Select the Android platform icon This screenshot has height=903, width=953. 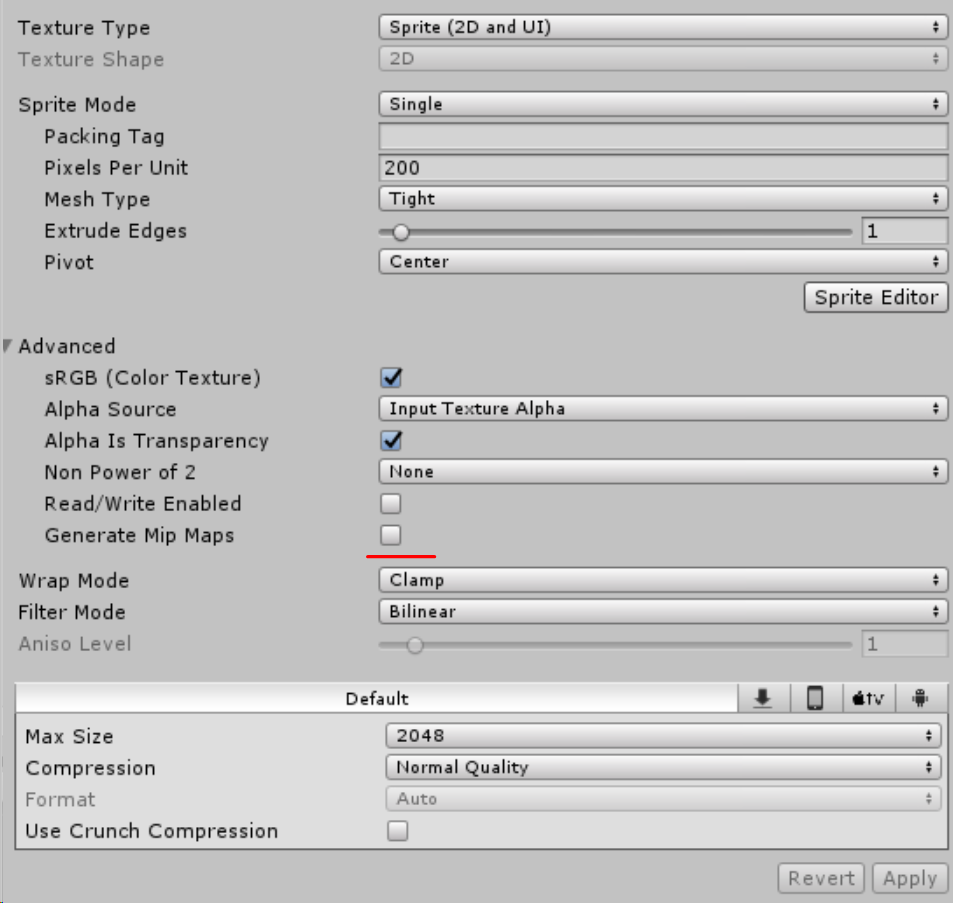[x=920, y=697]
